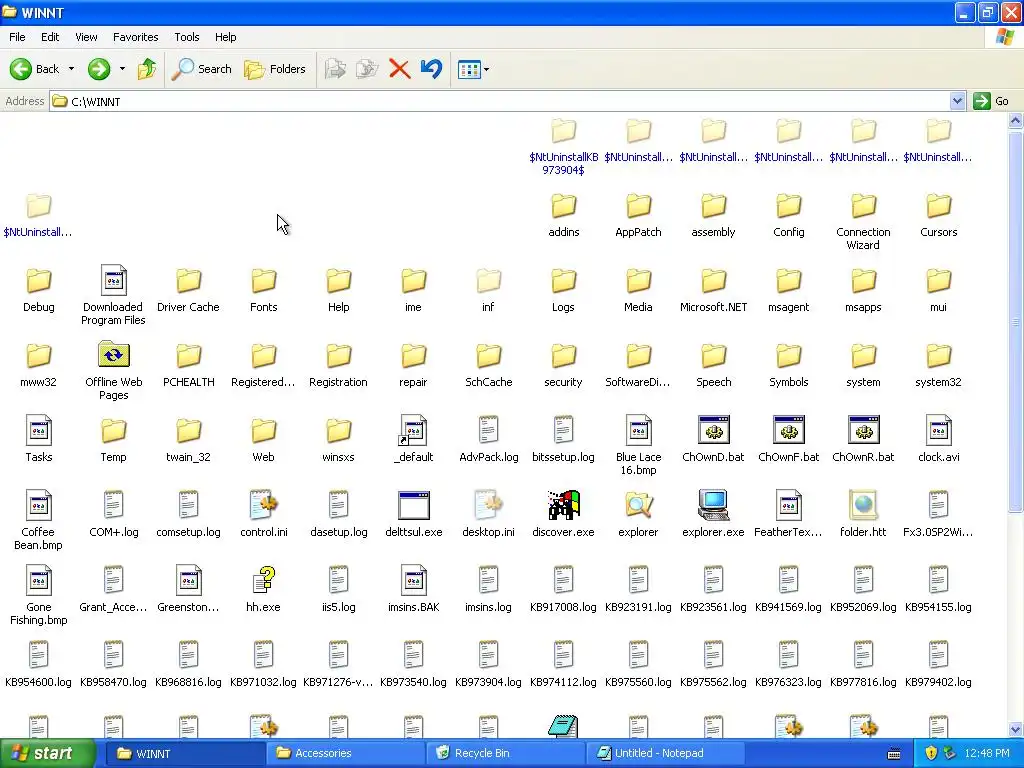Select the Offline Web Pages folder icon

(114, 355)
